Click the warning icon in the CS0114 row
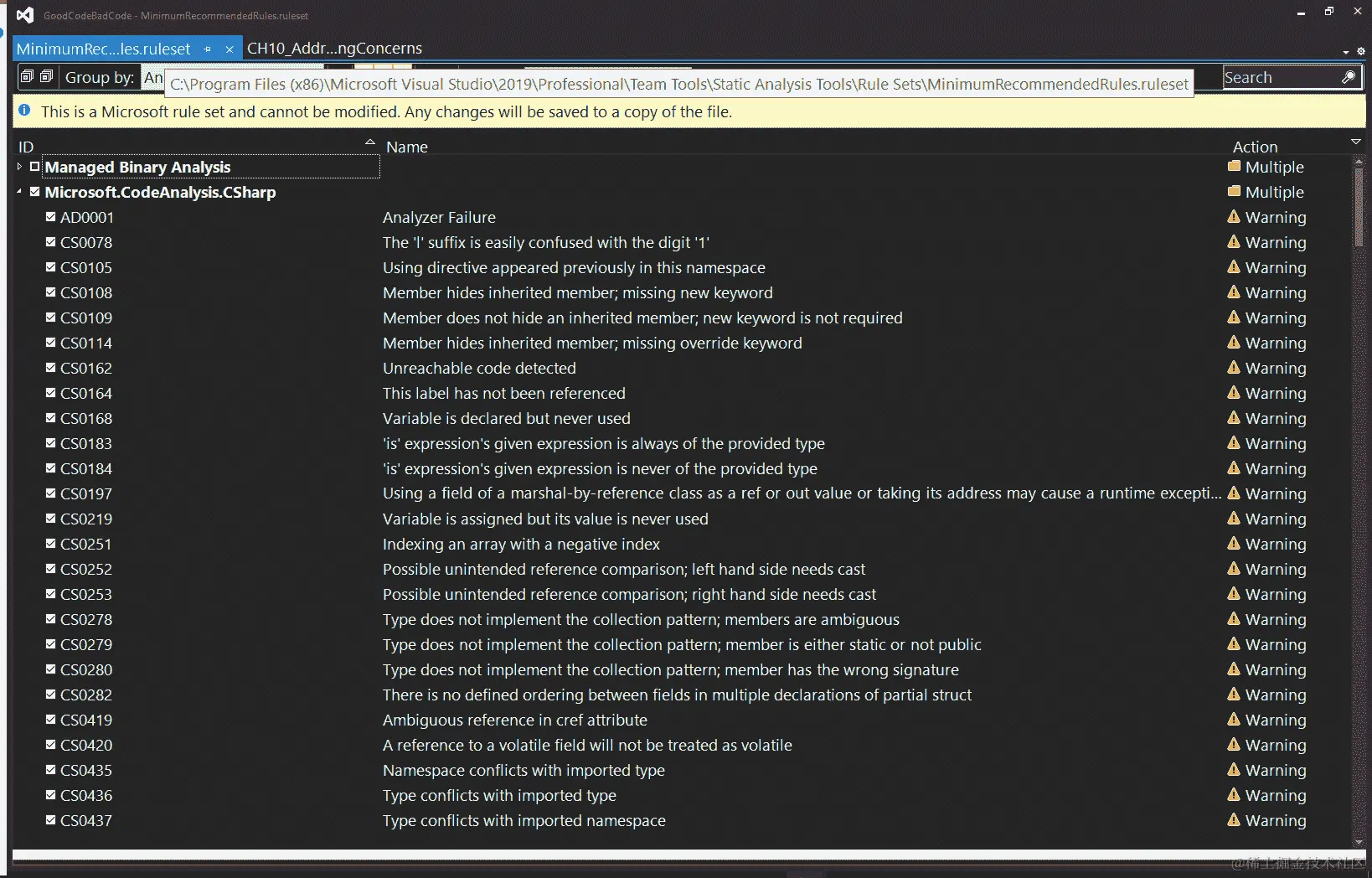The image size is (1372, 878). pos(1234,342)
